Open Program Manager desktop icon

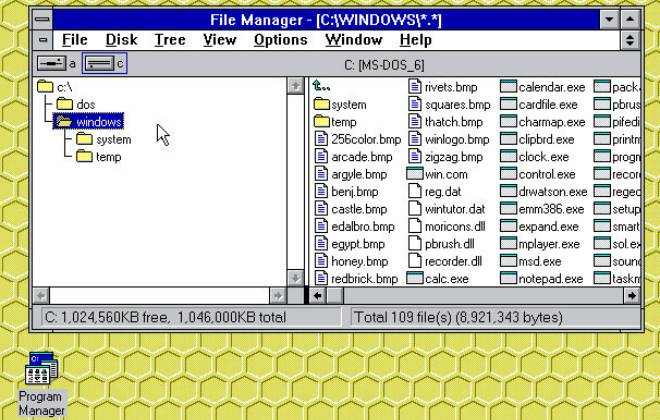pyautogui.click(x=41, y=384)
